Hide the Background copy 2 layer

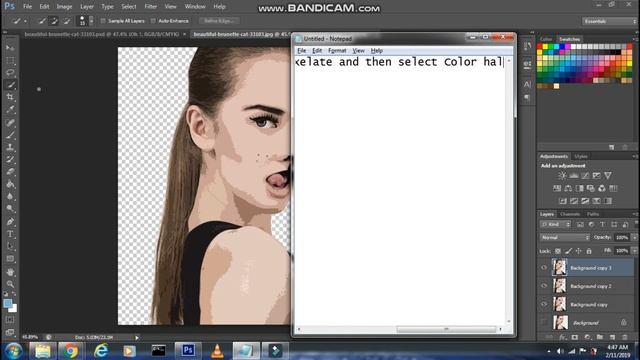(x=544, y=286)
